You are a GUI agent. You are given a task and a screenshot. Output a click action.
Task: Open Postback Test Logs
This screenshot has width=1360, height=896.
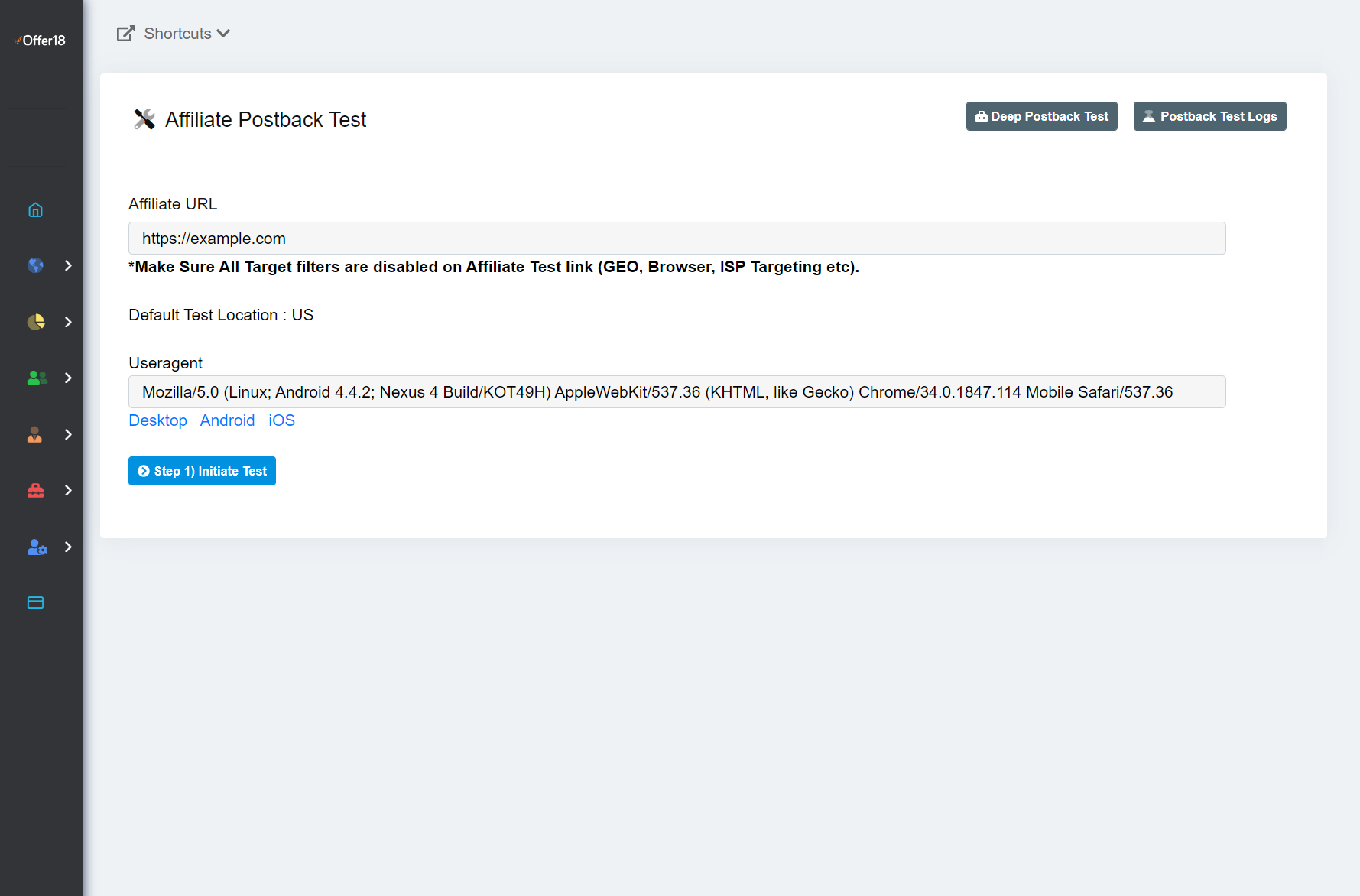(x=1209, y=116)
